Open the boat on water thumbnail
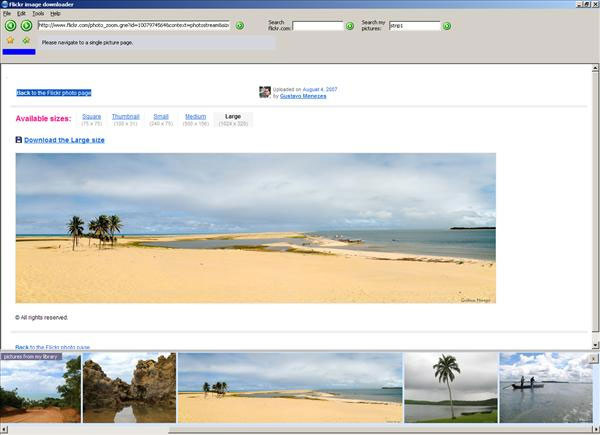This screenshot has height=435, width=600. [x=546, y=388]
